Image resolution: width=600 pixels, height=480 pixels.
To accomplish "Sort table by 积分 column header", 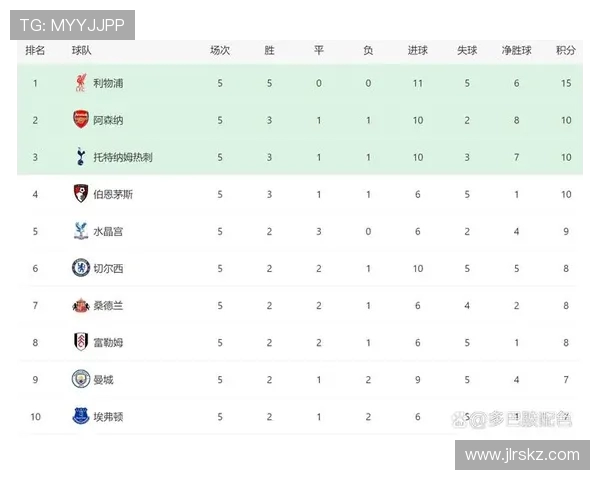I will tap(565, 50).
